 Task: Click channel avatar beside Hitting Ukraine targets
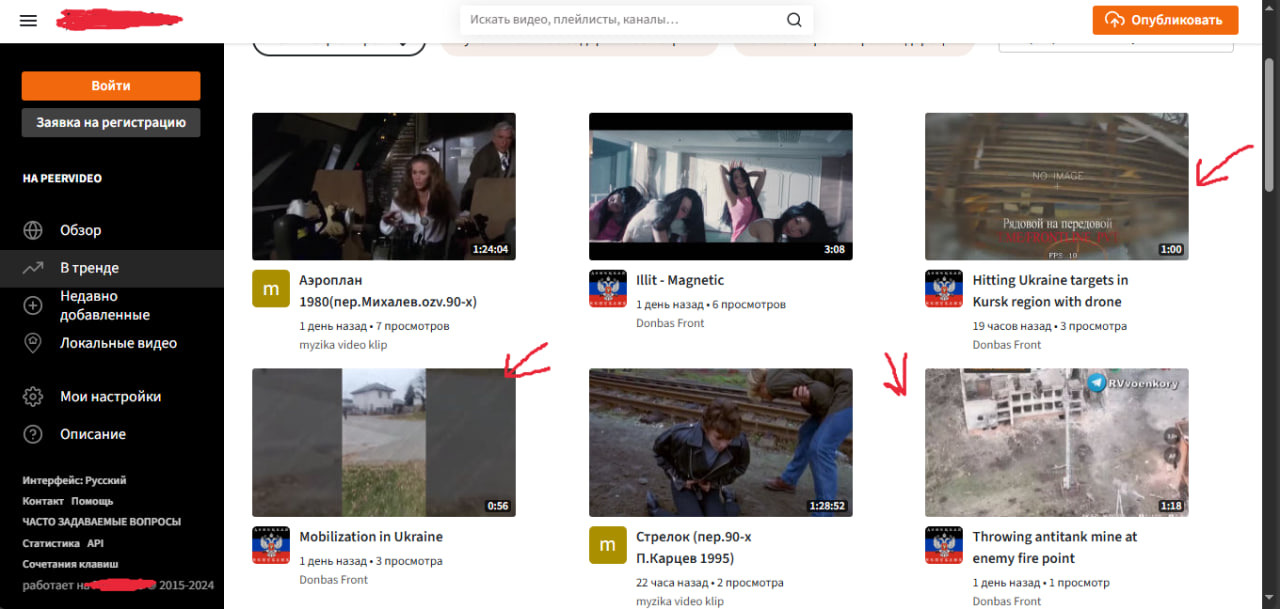click(x=943, y=288)
